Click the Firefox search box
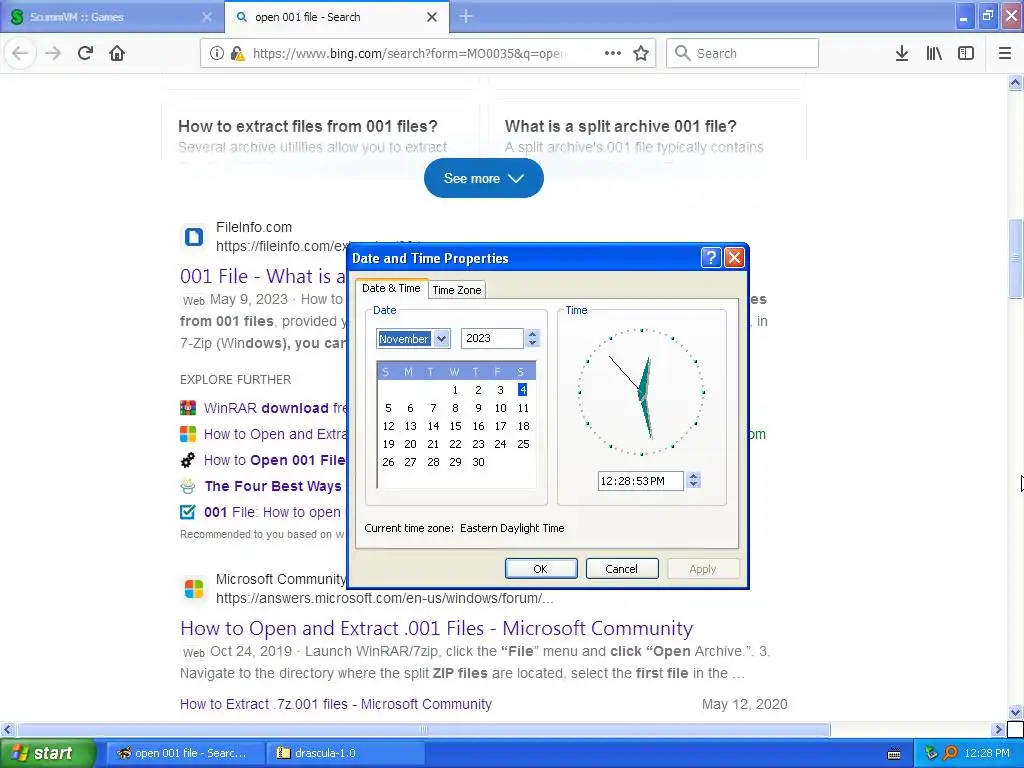Viewport: 1024px width, 768px height. [742, 53]
